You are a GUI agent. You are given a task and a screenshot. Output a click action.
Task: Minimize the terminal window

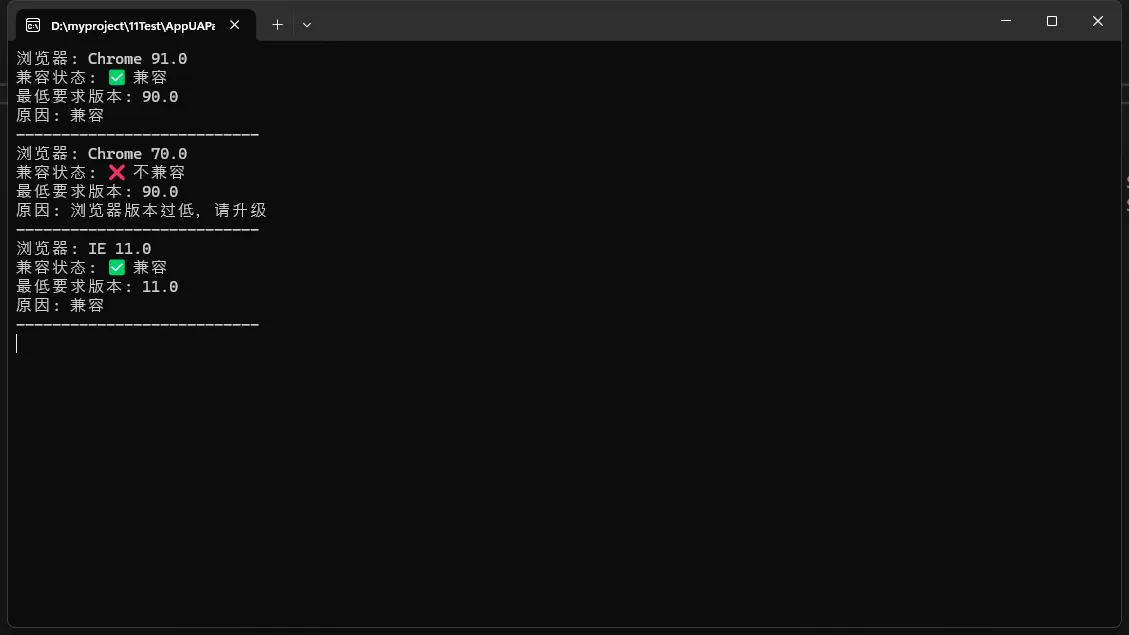(x=1006, y=21)
